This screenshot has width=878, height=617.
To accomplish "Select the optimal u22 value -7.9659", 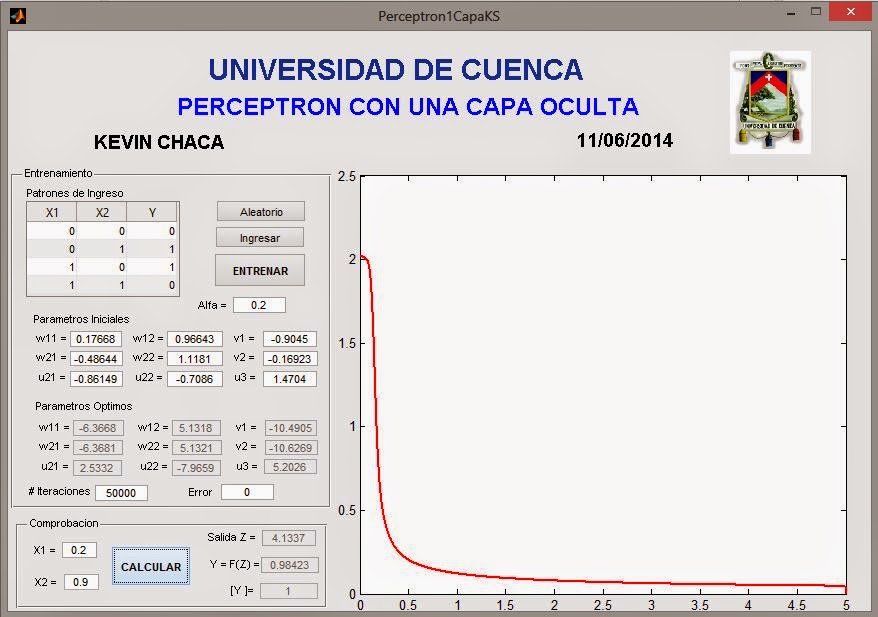I will (196, 468).
